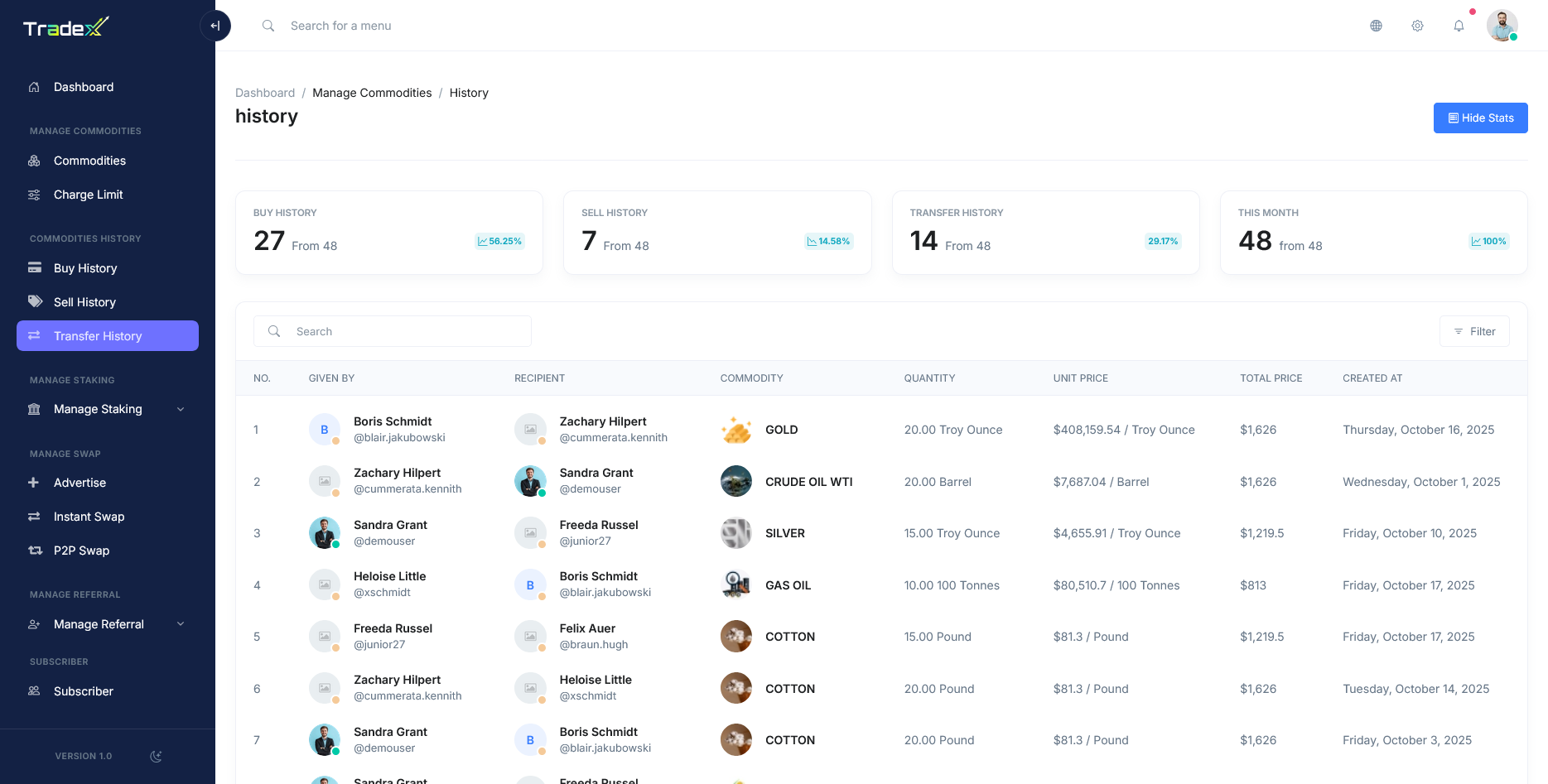Open settings gear icon in header
The image size is (1548, 784).
point(1417,26)
